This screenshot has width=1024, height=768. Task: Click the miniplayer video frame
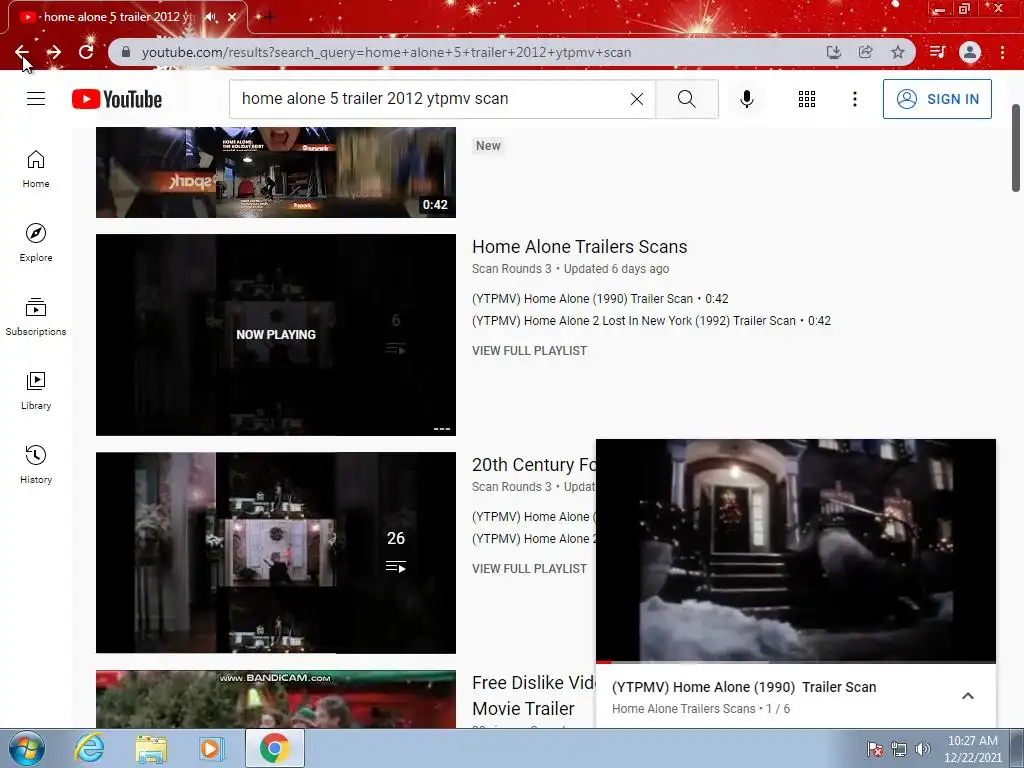796,550
